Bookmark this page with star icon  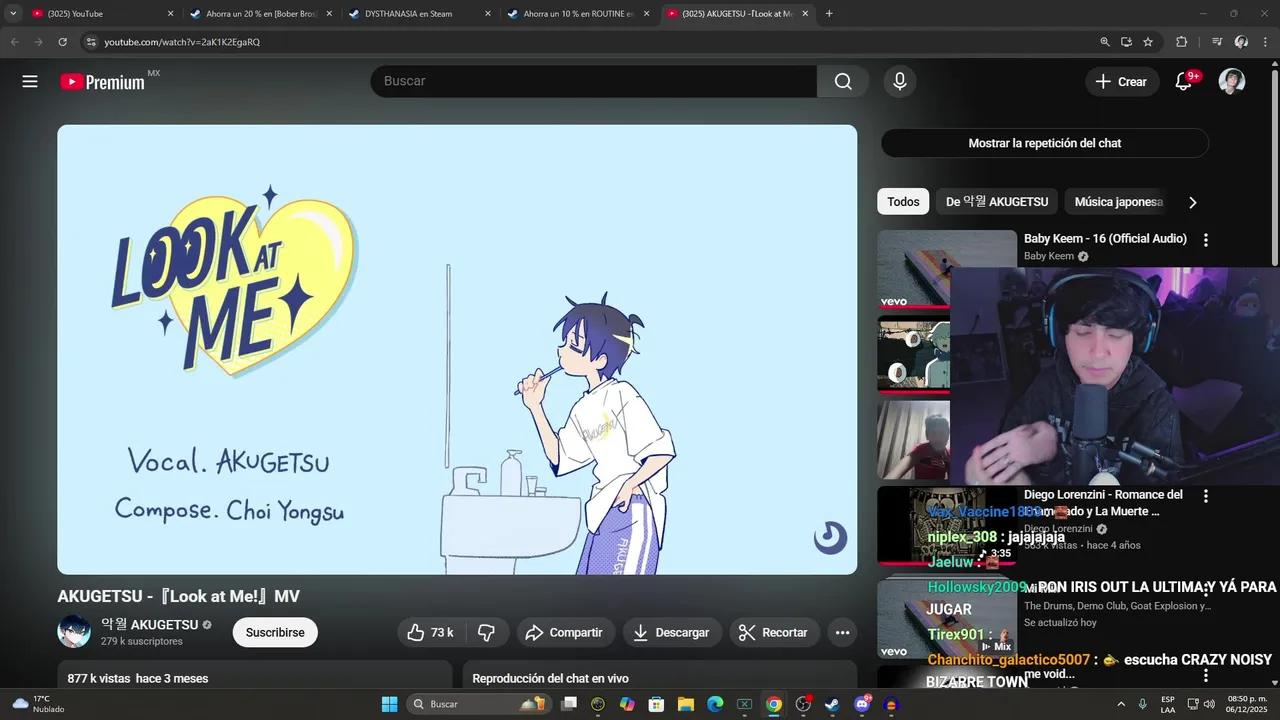pyautogui.click(x=1148, y=42)
